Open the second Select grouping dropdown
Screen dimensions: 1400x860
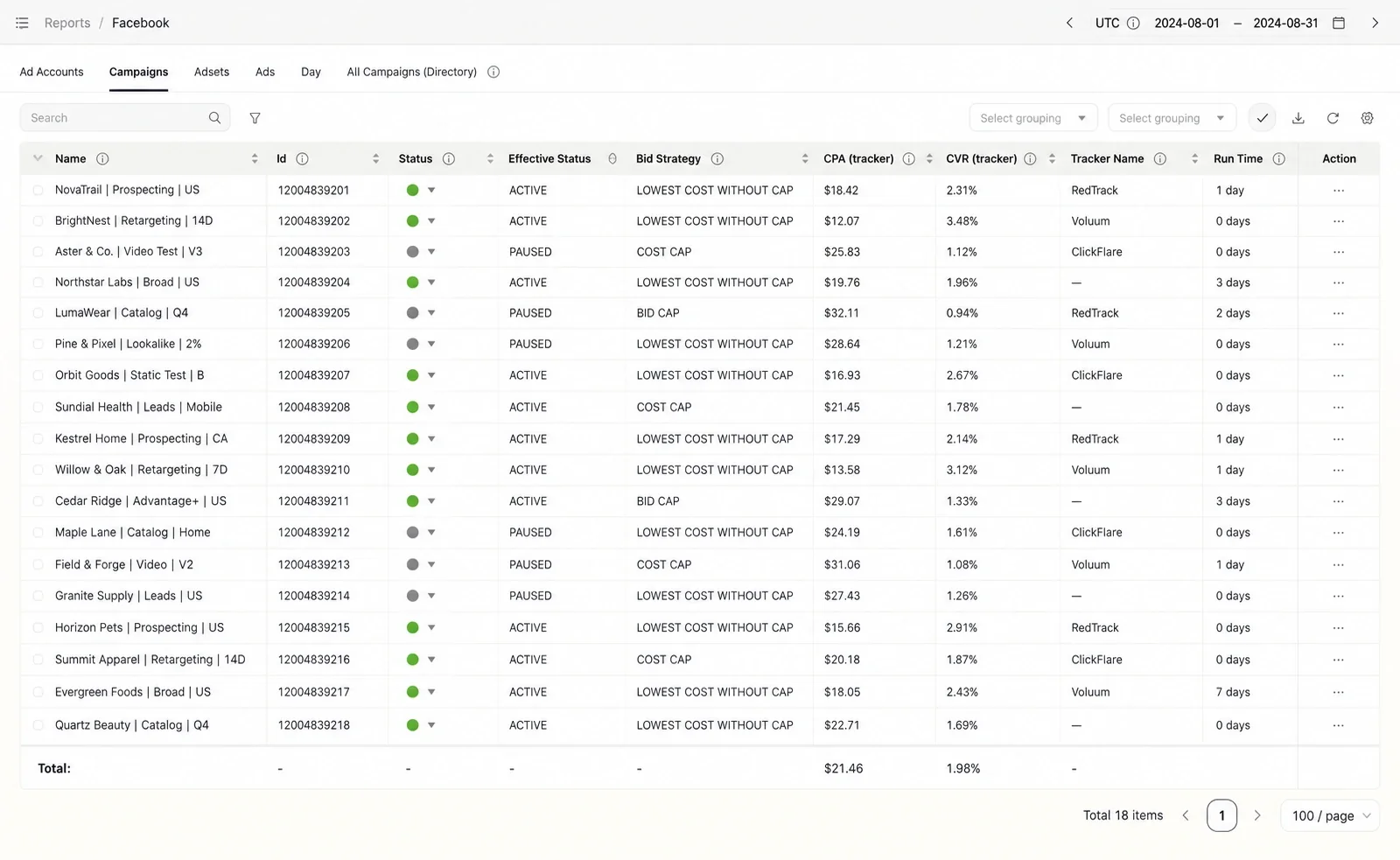coord(1172,118)
